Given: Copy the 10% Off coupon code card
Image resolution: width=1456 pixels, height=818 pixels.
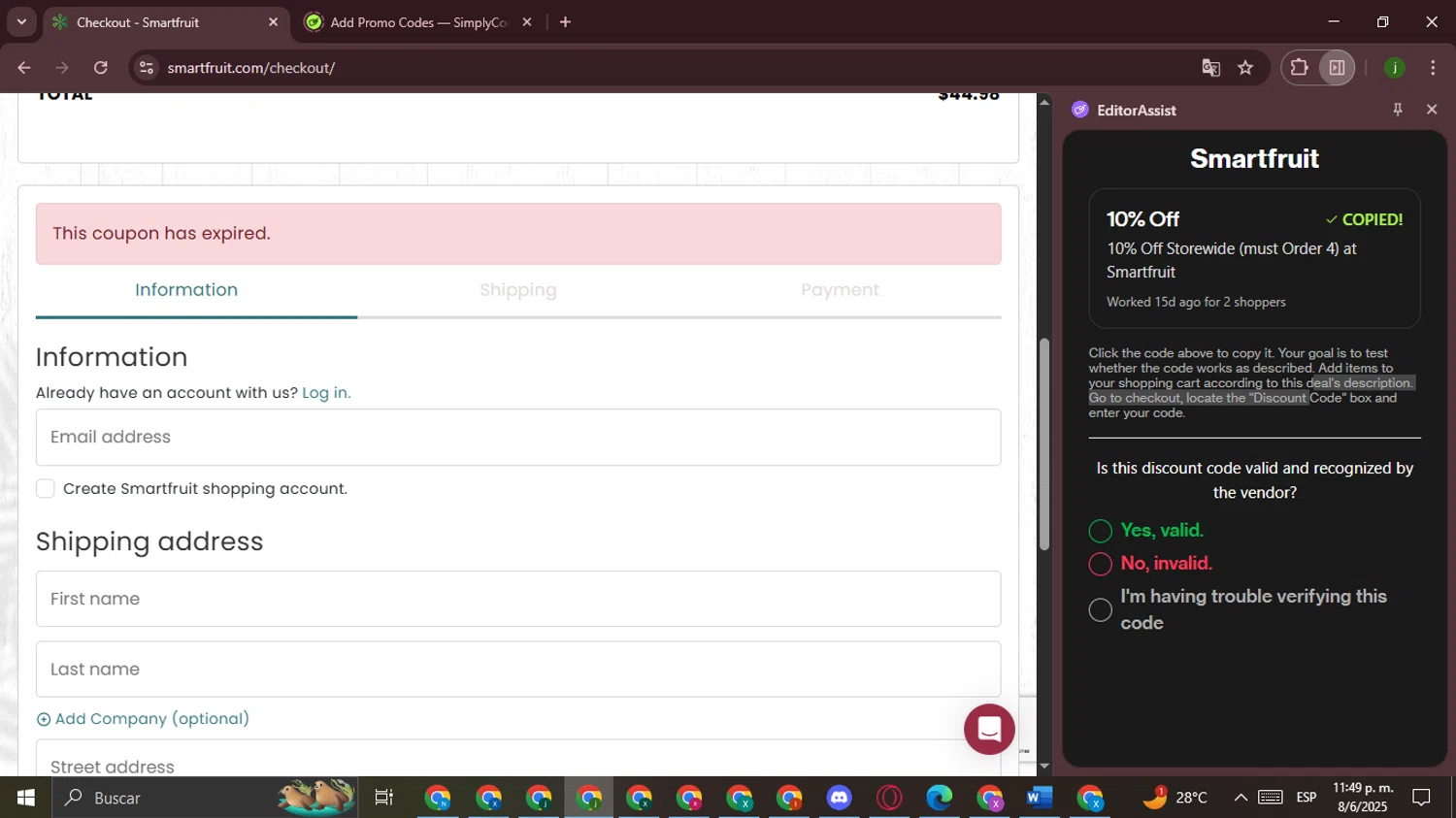Looking at the screenshot, I should [x=1254, y=258].
